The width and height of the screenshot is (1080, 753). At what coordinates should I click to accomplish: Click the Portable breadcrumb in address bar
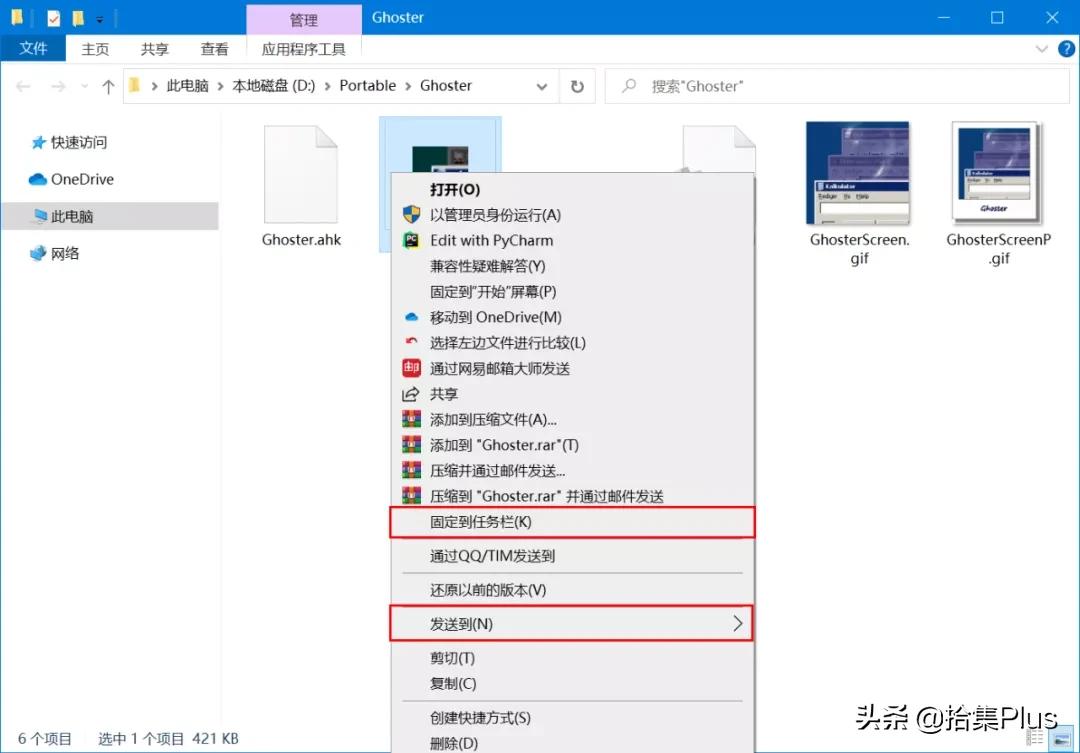click(x=367, y=86)
